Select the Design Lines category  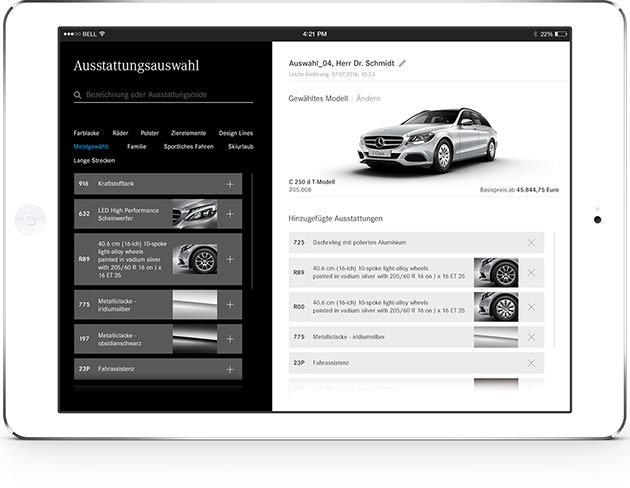pos(236,133)
